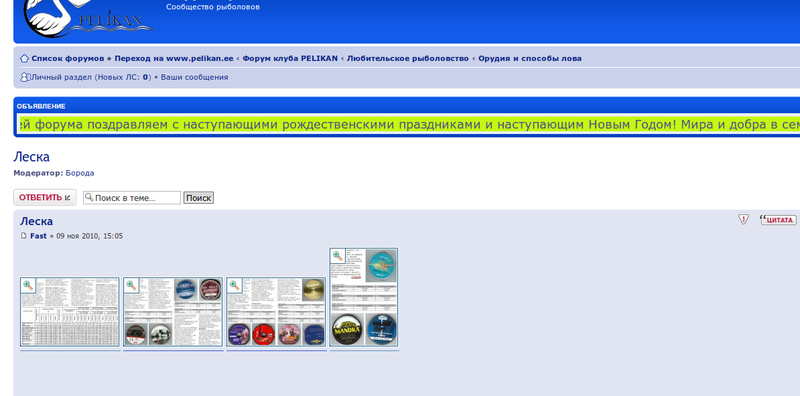Zoom the first attachment with the table page
This screenshot has height=396, width=800.
(x=28, y=285)
